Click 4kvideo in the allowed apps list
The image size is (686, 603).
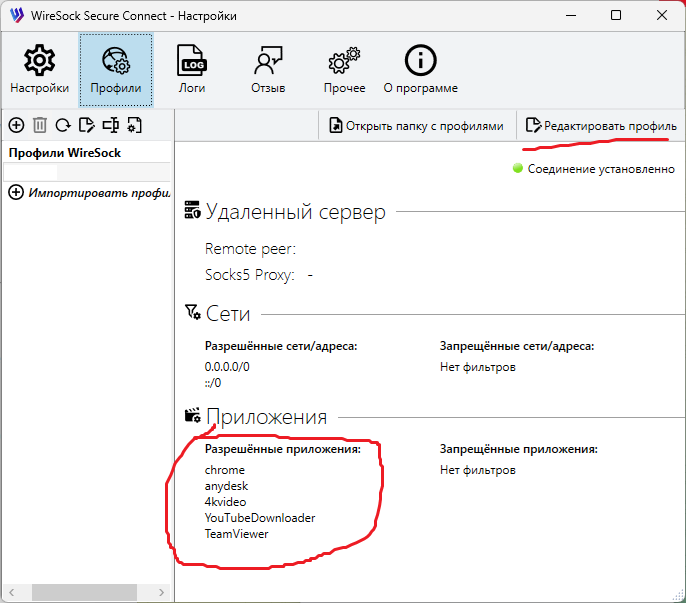[225, 501]
